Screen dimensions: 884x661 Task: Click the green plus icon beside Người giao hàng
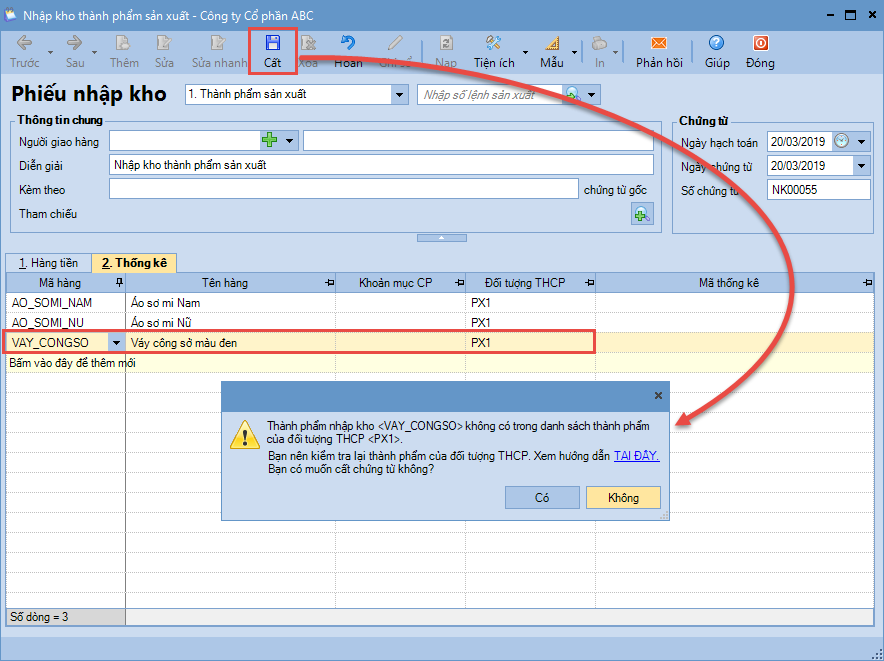270,141
